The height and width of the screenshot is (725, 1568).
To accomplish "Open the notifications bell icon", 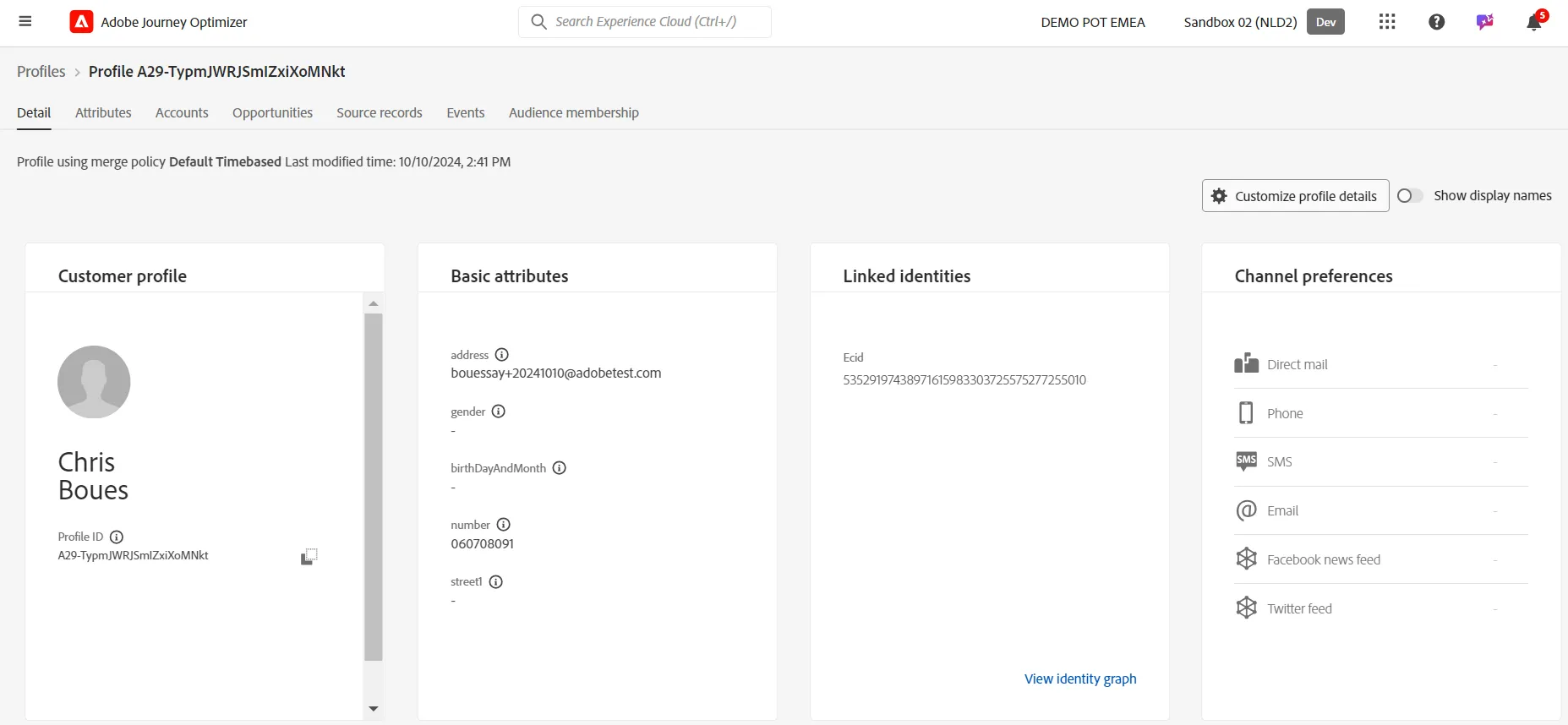I will [1534, 23].
